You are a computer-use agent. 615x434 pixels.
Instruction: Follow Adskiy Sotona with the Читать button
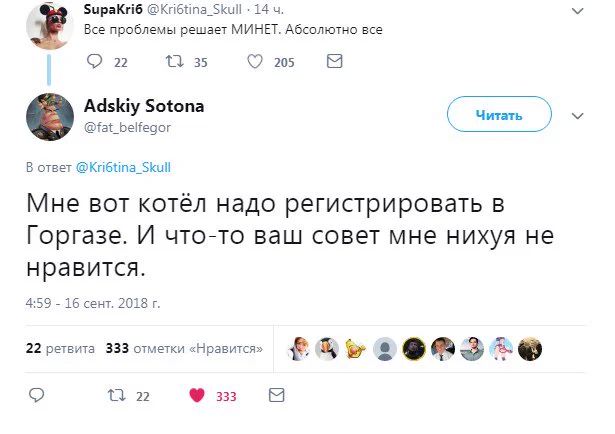click(x=499, y=114)
